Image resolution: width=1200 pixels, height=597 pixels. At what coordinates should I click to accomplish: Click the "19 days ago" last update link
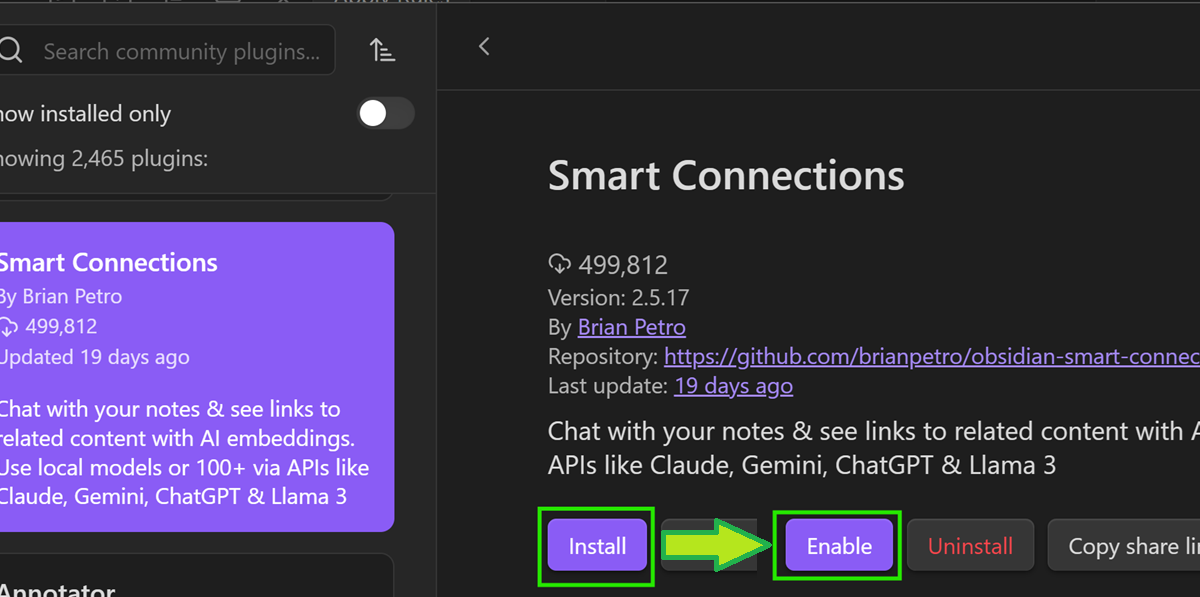pyautogui.click(x=733, y=386)
